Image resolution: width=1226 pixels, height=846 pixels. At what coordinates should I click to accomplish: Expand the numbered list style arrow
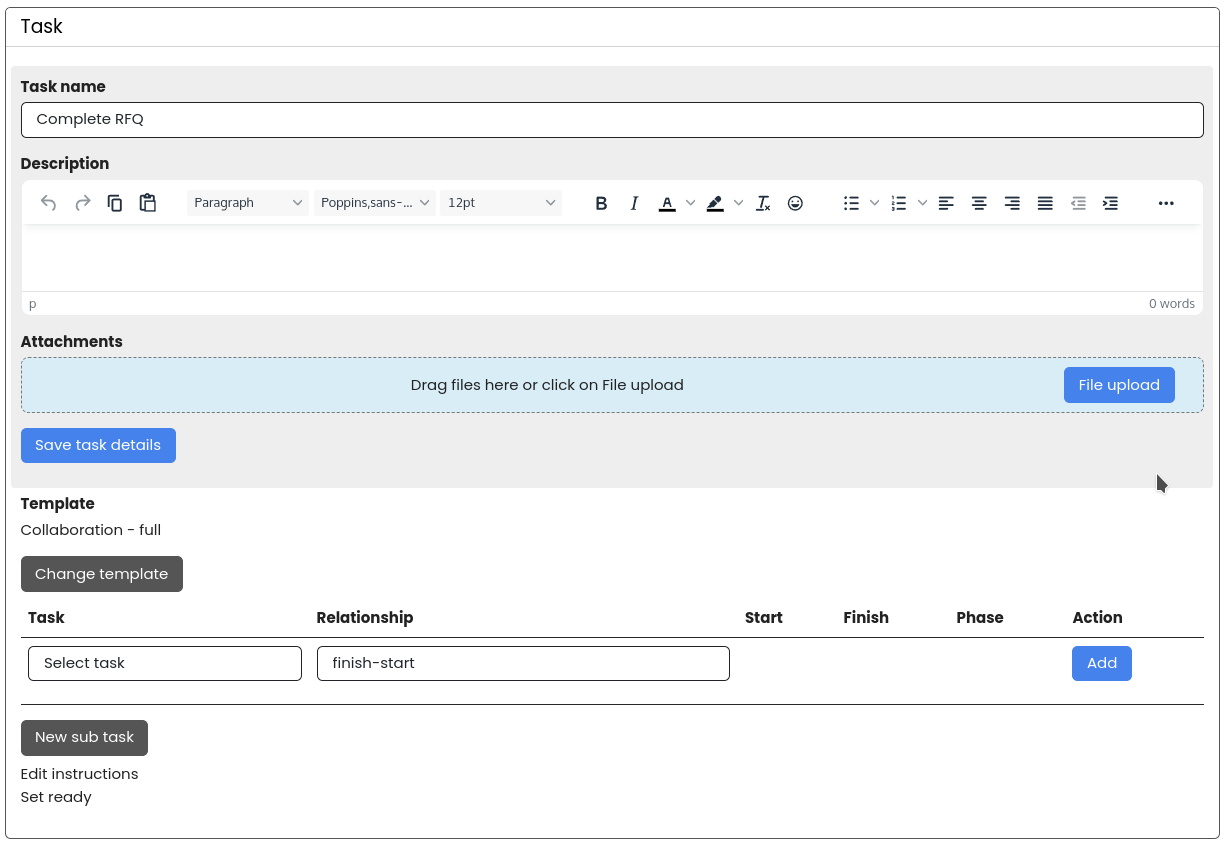pyautogui.click(x=922, y=203)
